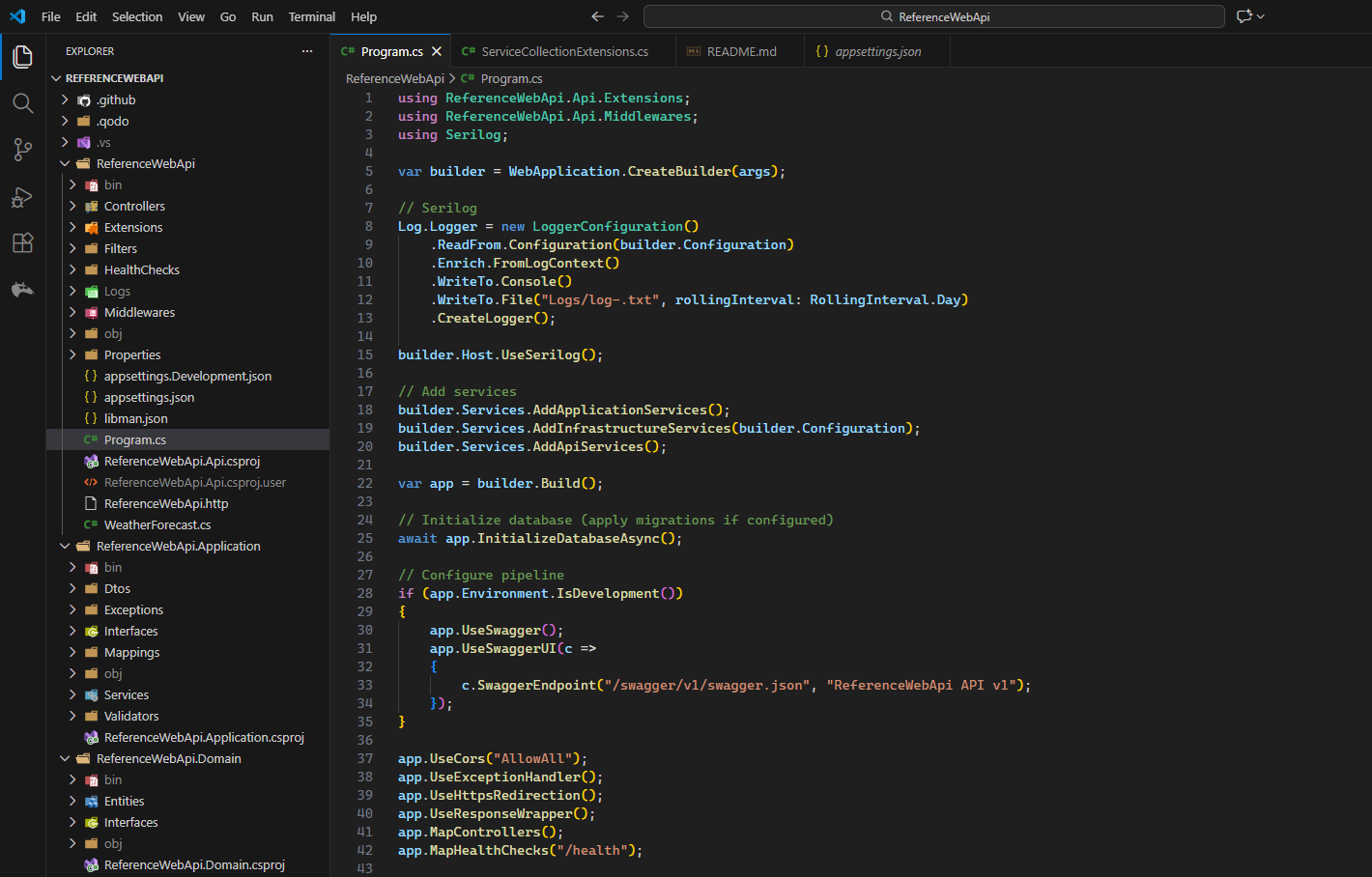Expand the Filters folder
The height and width of the screenshot is (877, 1372).
click(188, 248)
